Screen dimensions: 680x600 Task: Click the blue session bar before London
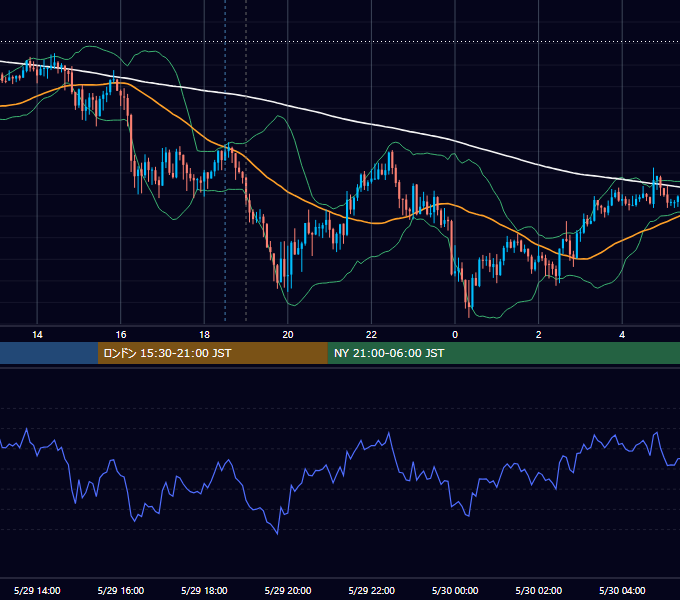[49, 353]
